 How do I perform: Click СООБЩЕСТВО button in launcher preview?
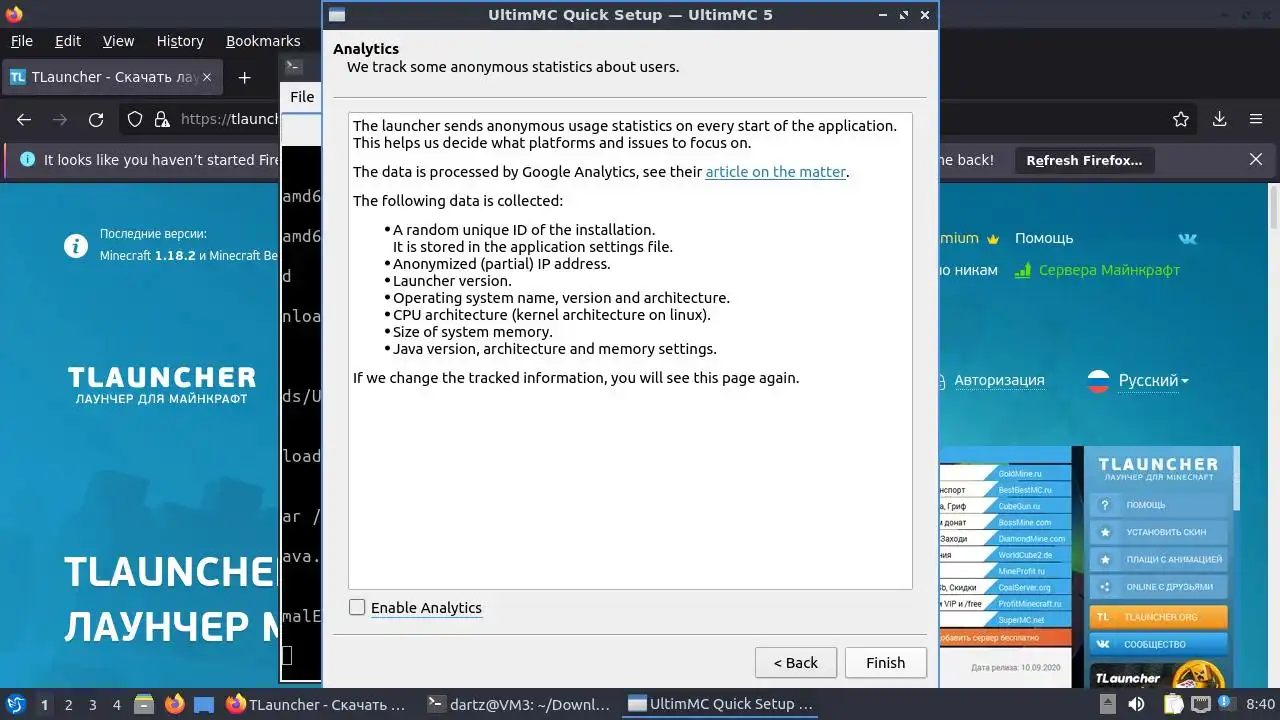coord(1158,644)
